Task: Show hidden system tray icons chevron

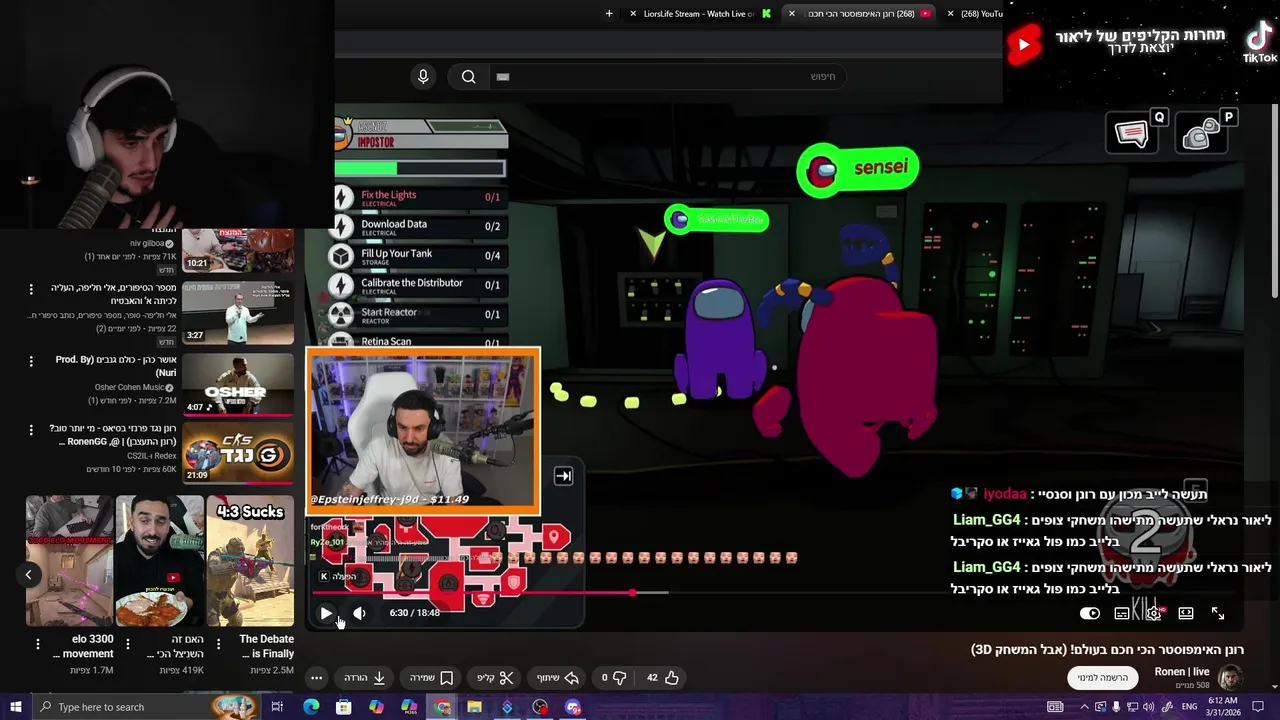Action: [x=1085, y=707]
